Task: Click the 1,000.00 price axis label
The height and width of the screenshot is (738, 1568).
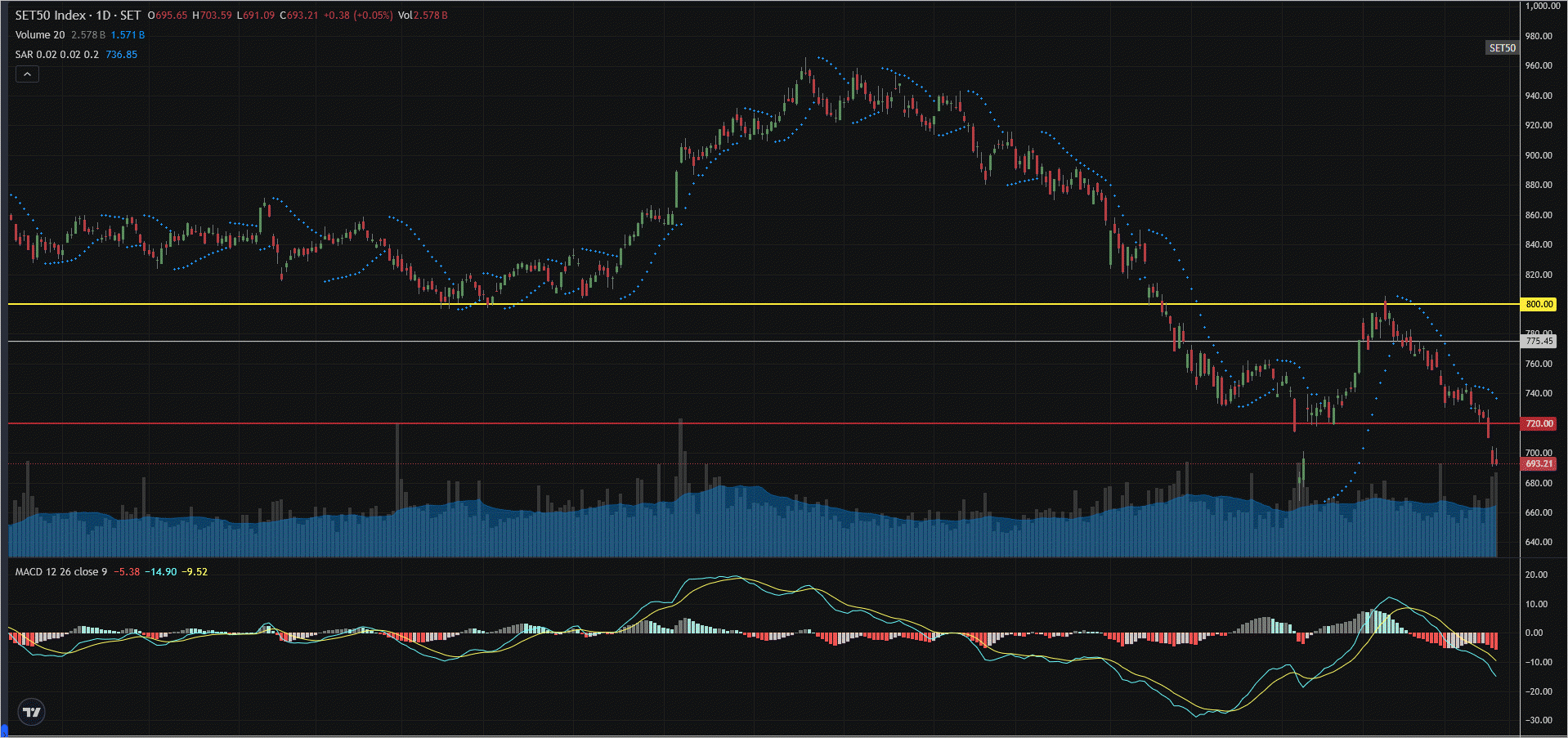Action: (x=1542, y=6)
